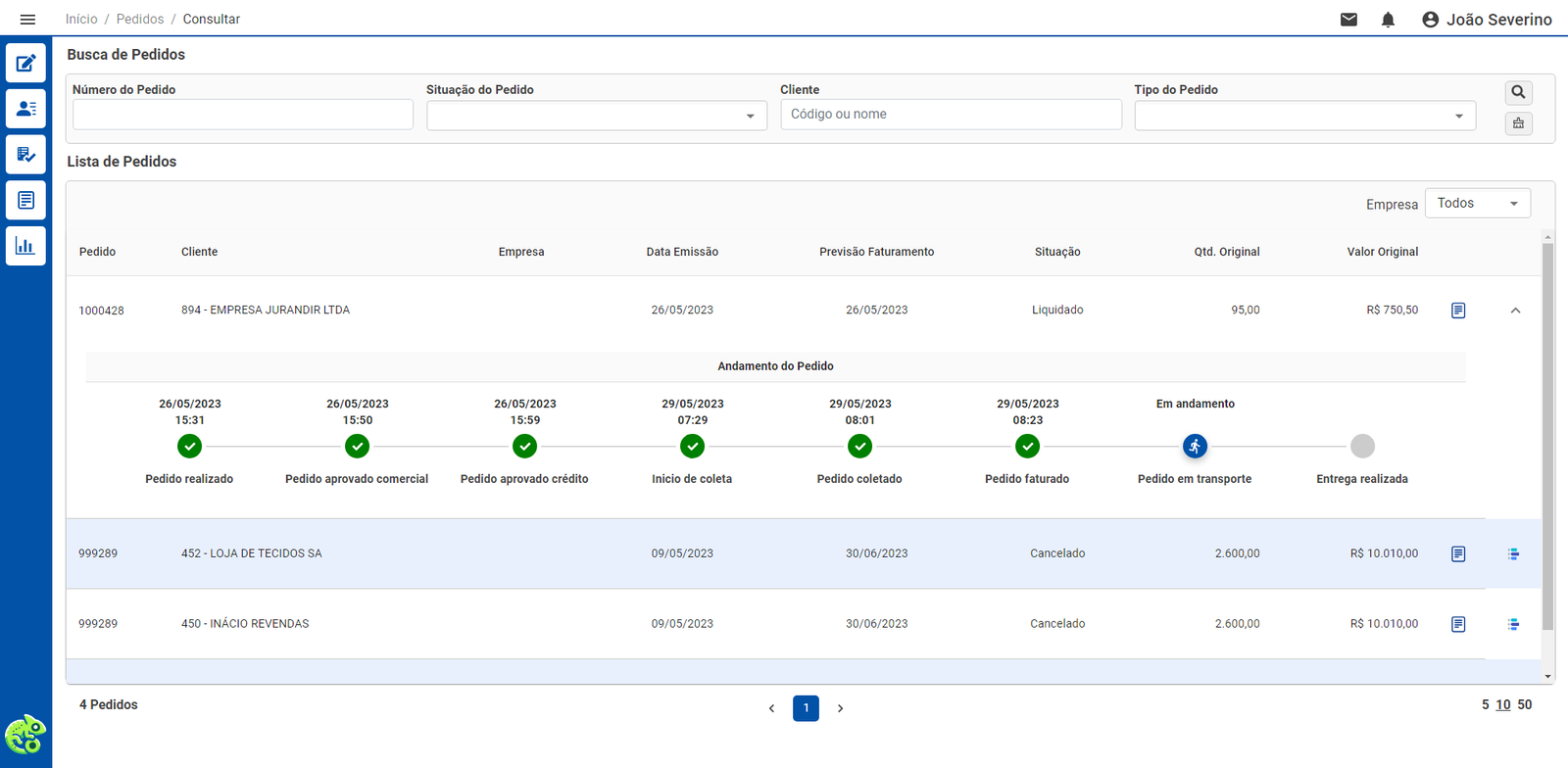The width and height of the screenshot is (1568, 768).
Task: Show 5 items per page
Action: [x=1486, y=705]
